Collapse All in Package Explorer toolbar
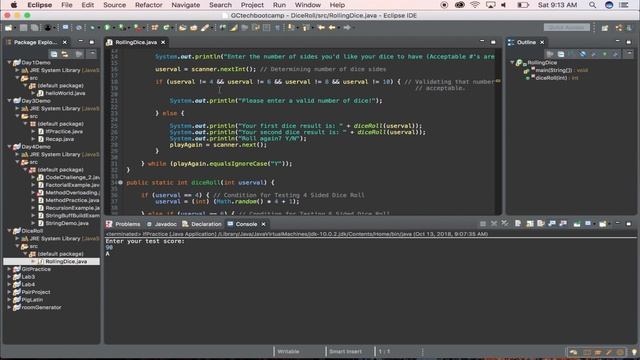 click(54, 54)
